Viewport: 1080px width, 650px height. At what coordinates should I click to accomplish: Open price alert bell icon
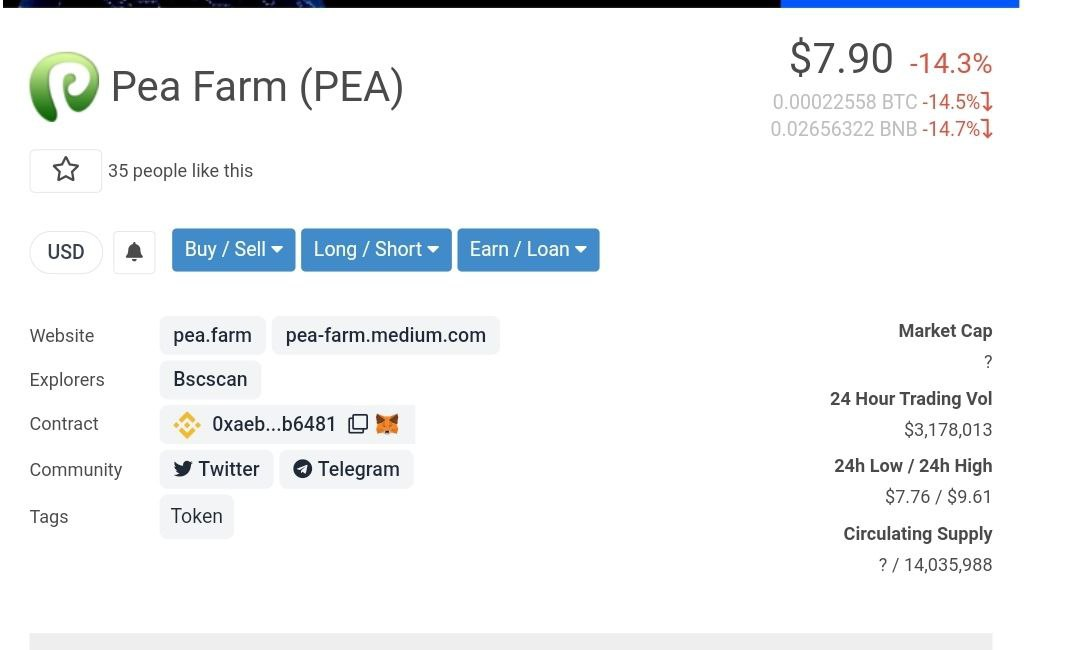tap(134, 252)
